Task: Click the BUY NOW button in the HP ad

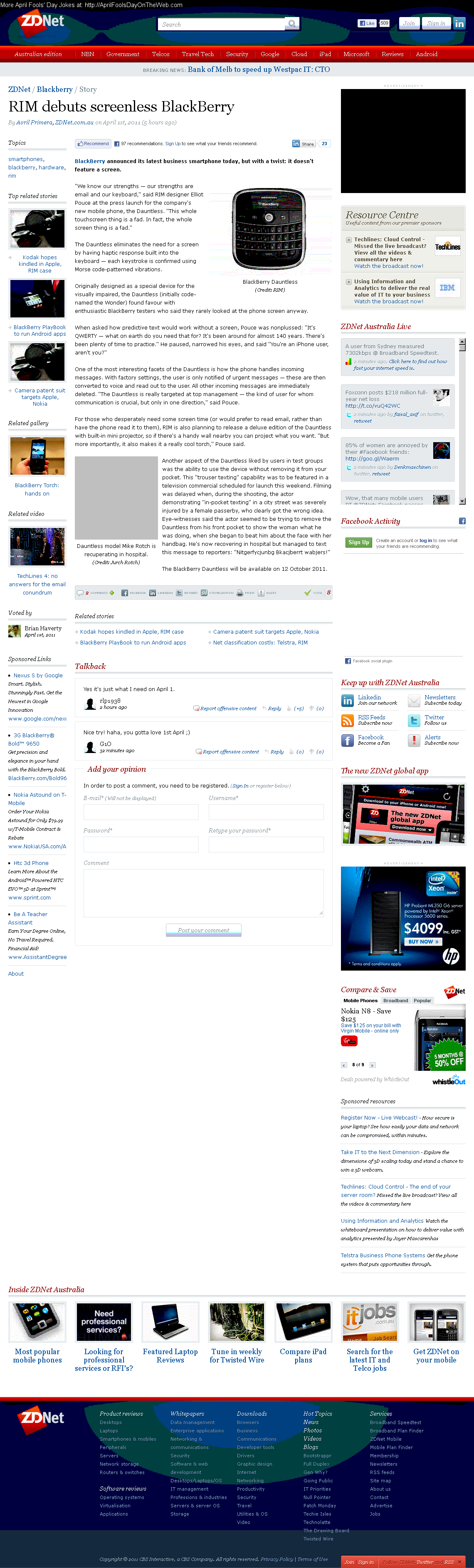Action: coord(423,941)
